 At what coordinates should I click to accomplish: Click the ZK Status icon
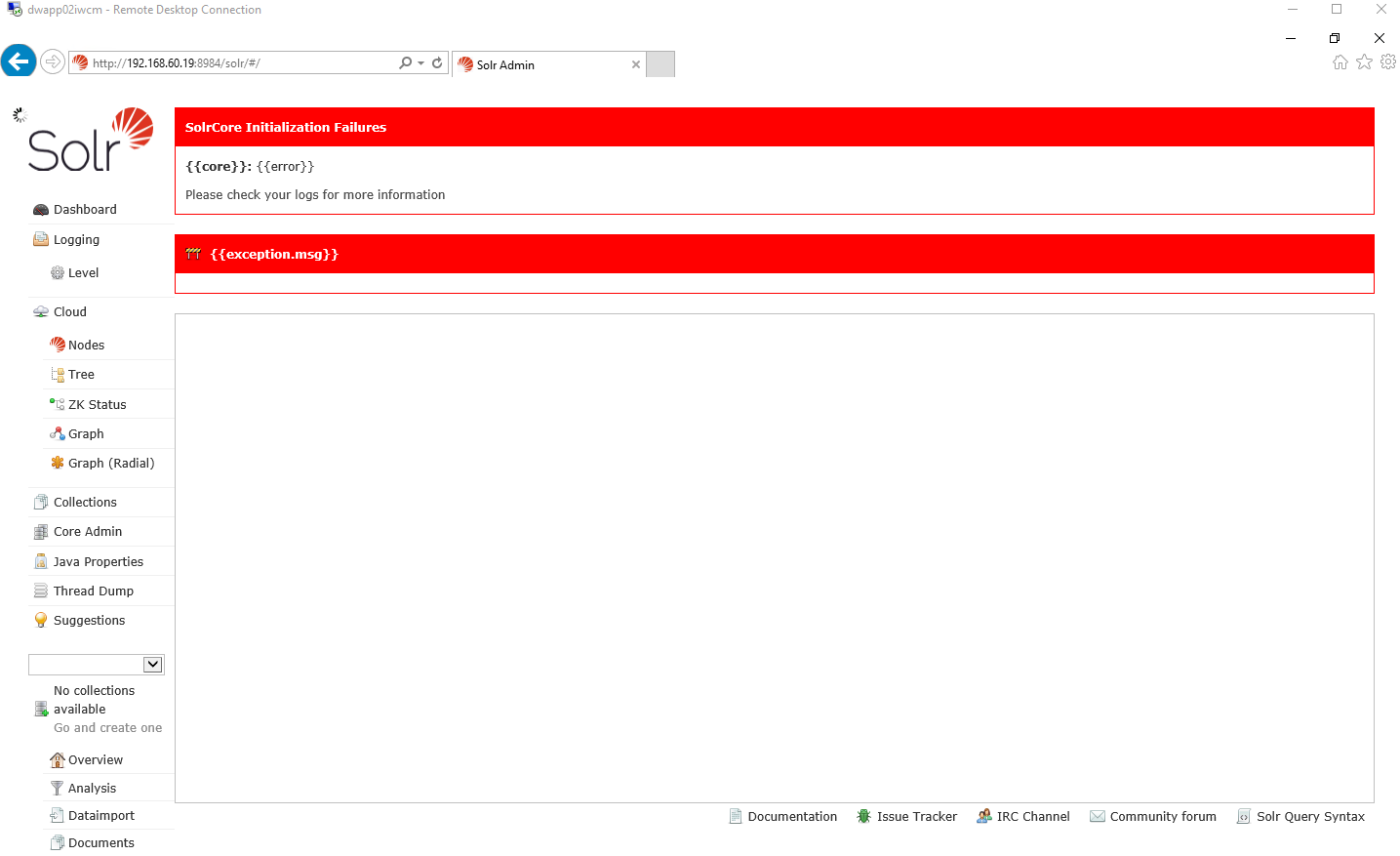click(58, 404)
